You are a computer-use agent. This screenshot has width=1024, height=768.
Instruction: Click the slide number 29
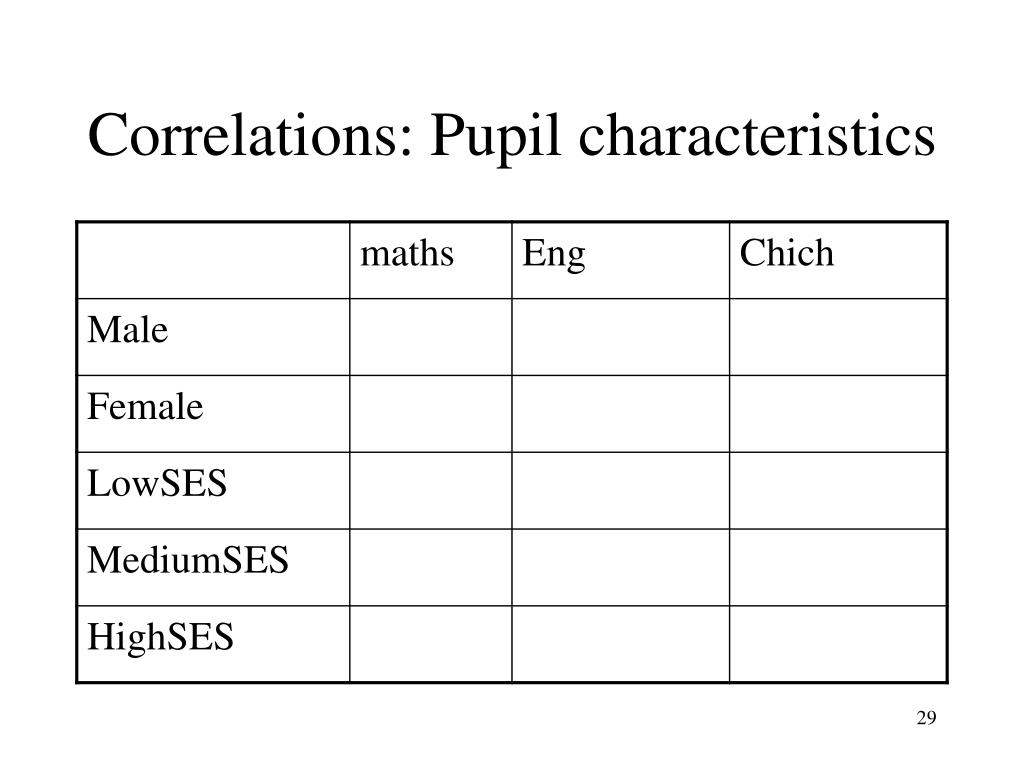[x=926, y=718]
